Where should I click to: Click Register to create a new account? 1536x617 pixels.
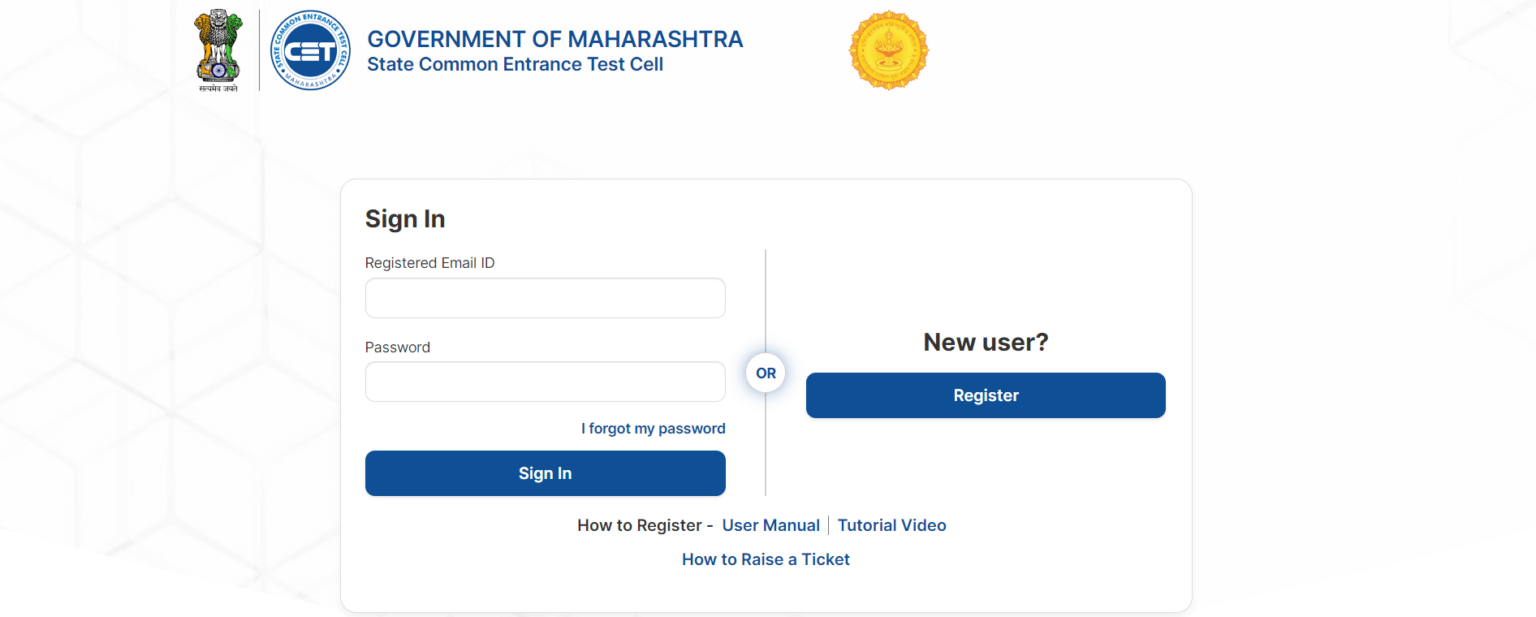click(985, 395)
